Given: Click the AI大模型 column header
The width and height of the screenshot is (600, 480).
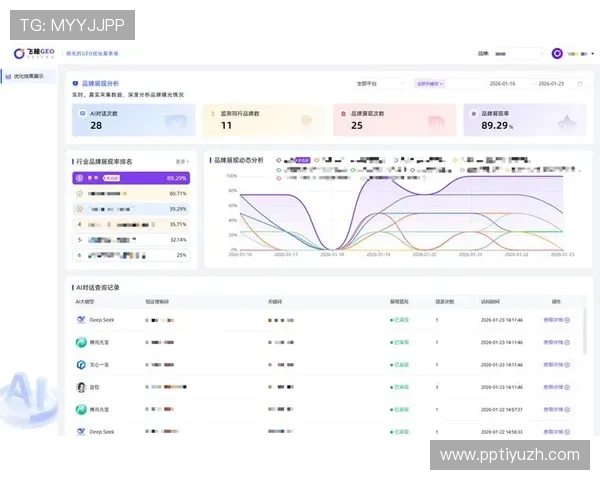Looking at the screenshot, I should coord(85,302).
